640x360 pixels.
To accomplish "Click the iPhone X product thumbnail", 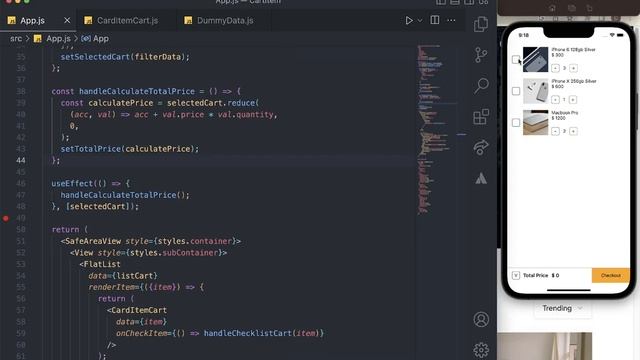I will click(x=536, y=91).
